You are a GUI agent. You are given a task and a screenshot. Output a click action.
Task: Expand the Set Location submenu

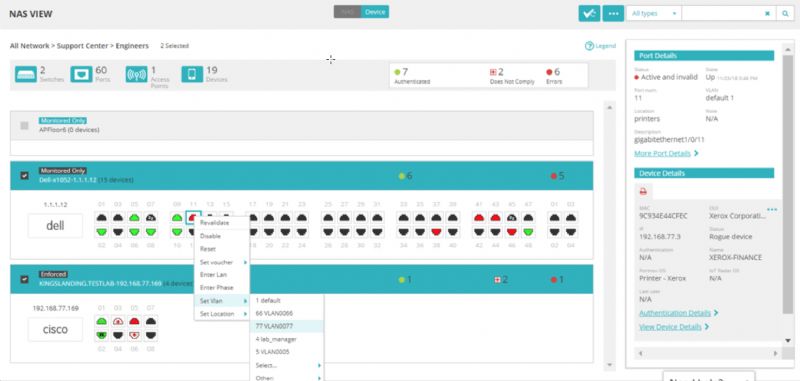222,314
